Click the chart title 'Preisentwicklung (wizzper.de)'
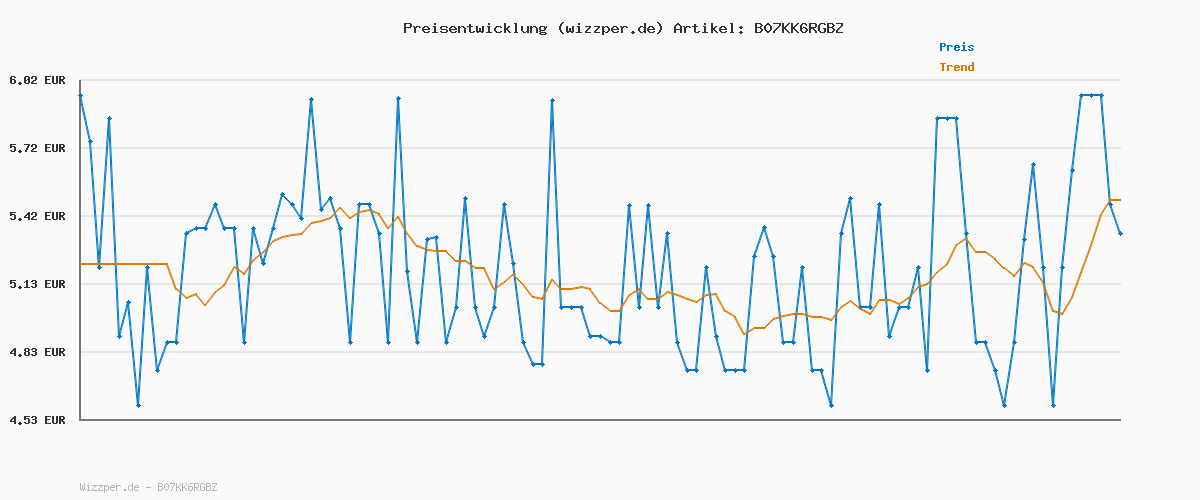This screenshot has height=500, width=1200. click(533, 28)
